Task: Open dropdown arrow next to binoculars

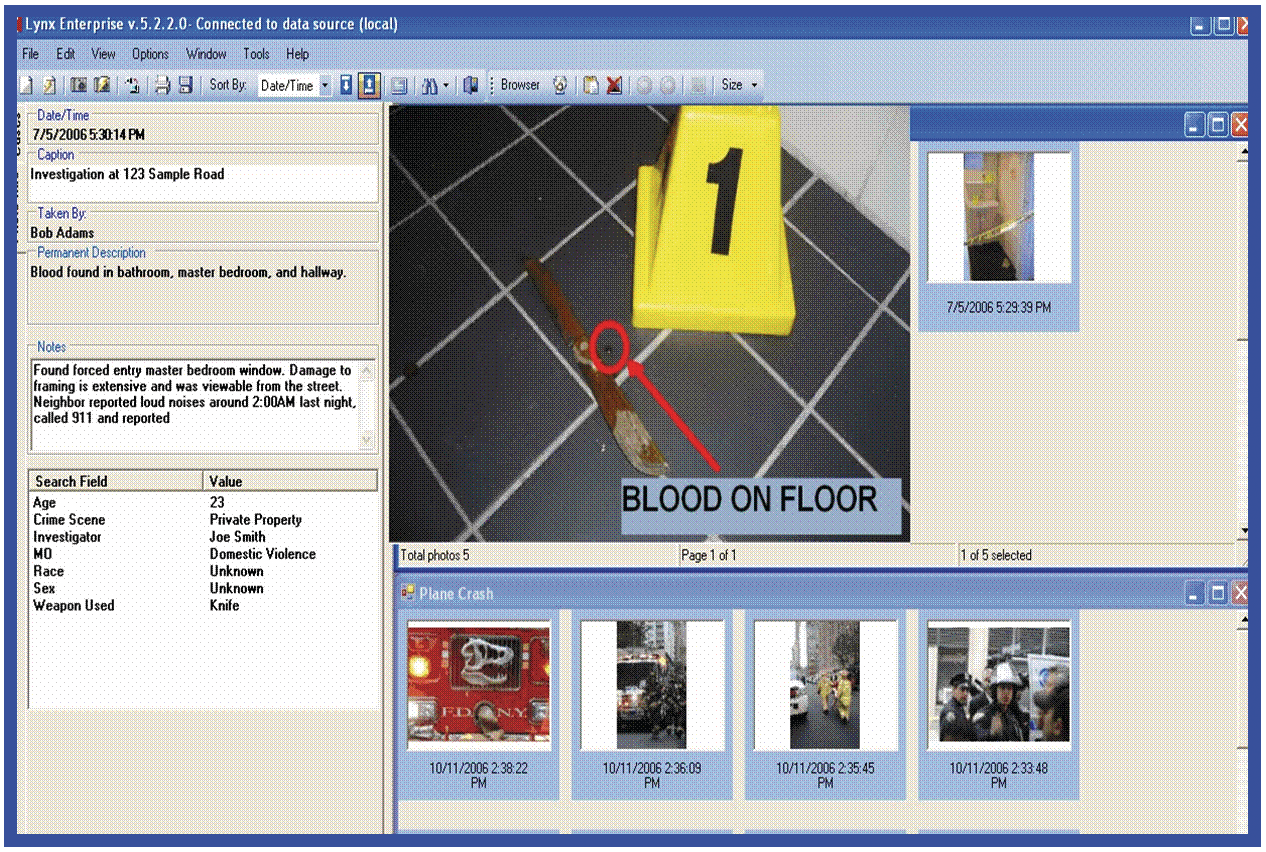Action: (446, 86)
